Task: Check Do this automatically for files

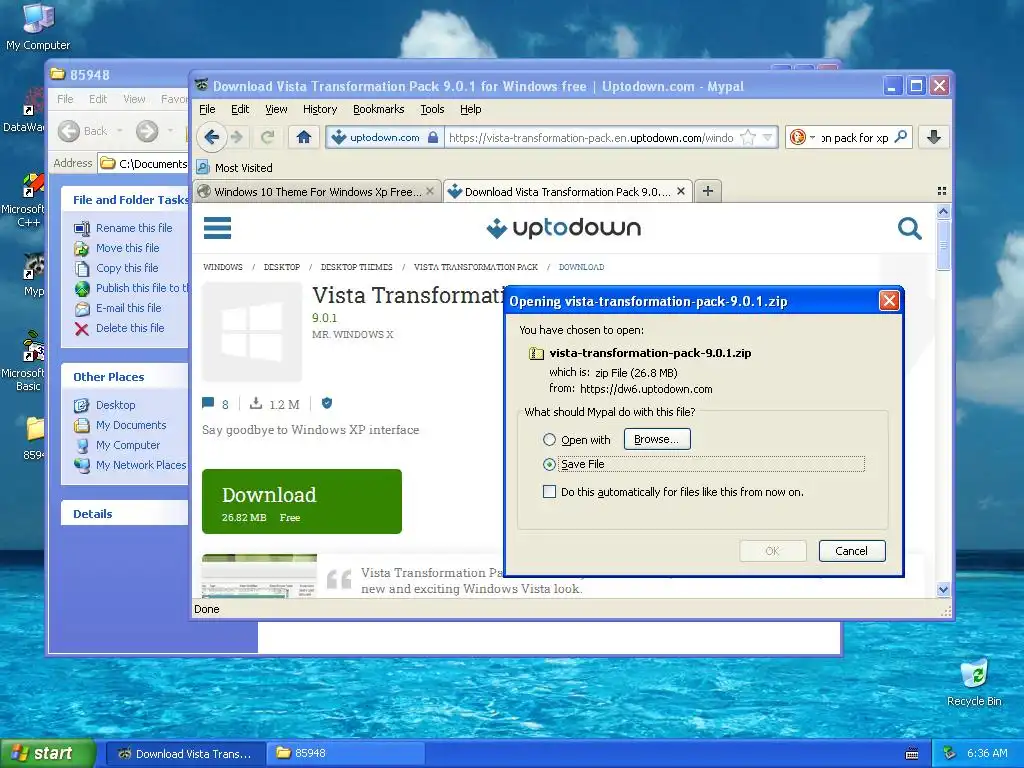Action: [549, 492]
